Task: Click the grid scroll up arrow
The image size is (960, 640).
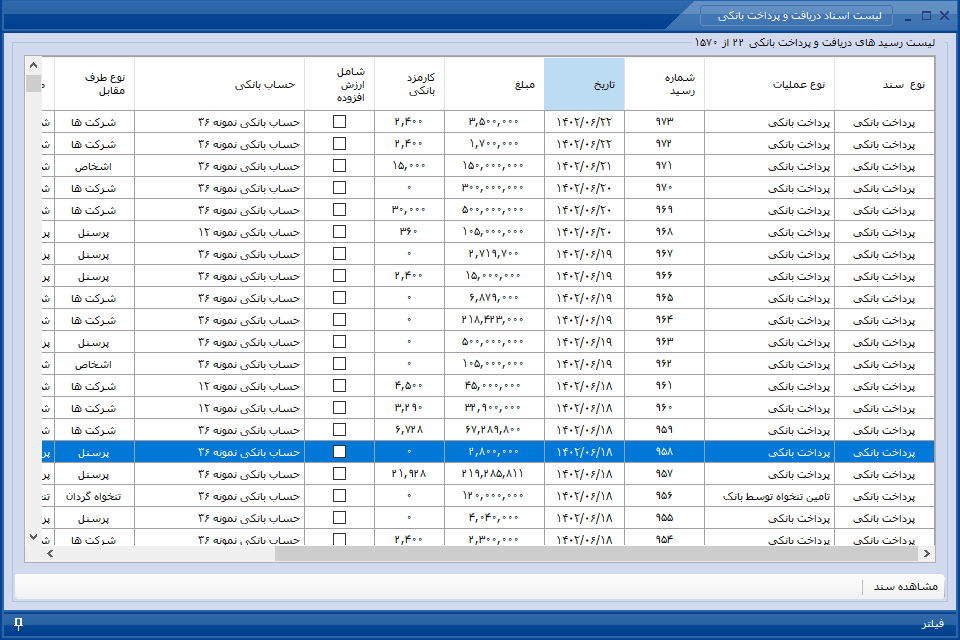Action: [34, 65]
